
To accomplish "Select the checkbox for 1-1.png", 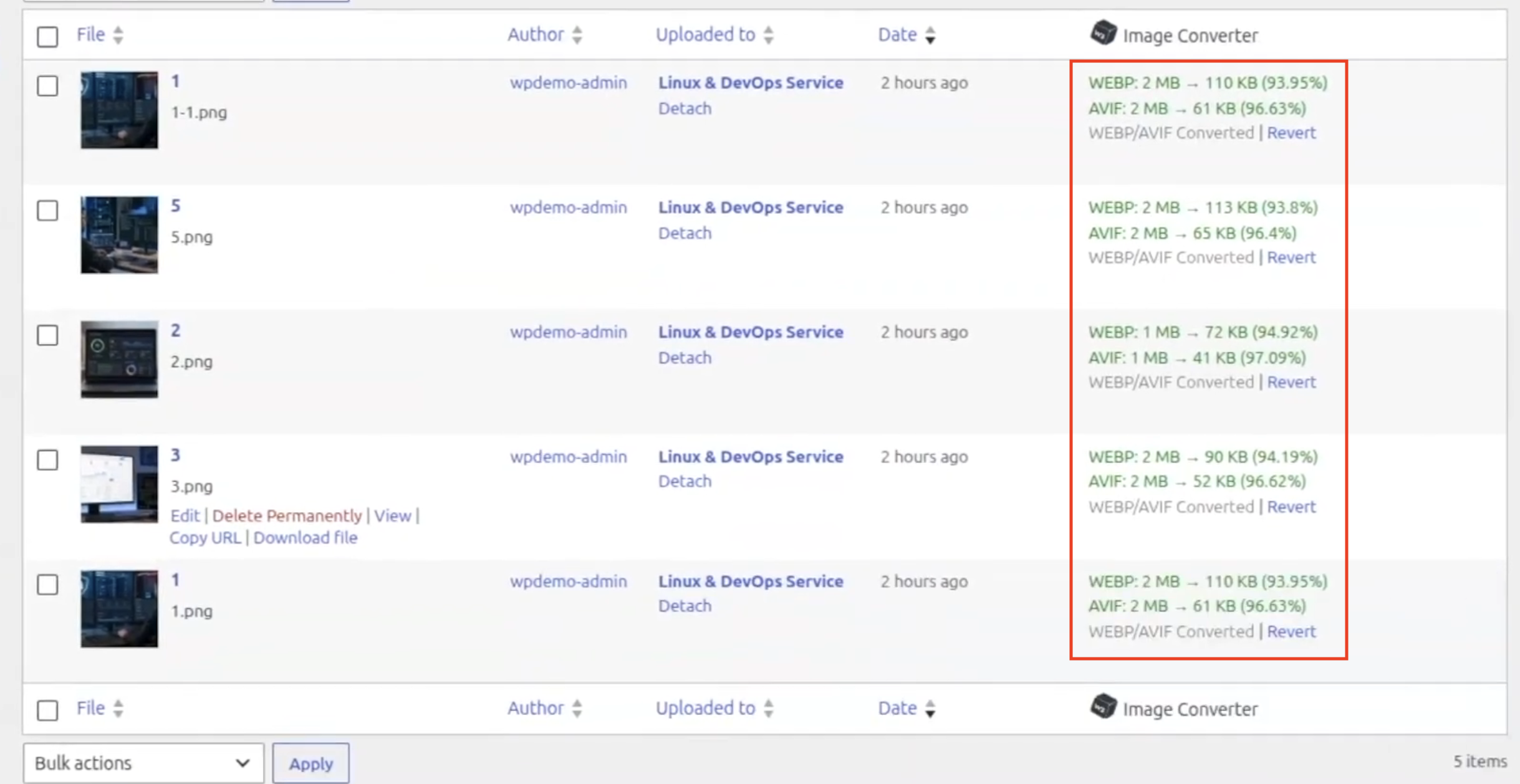I will tap(47, 85).
